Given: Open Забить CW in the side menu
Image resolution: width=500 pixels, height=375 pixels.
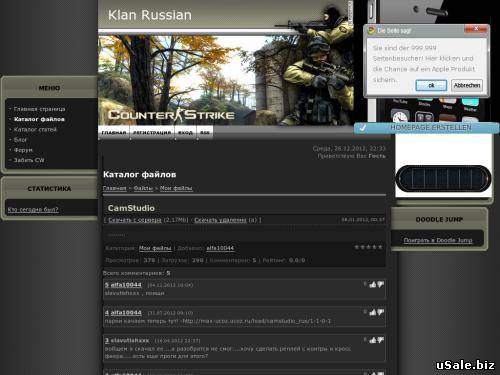Looking at the screenshot, I should coord(29,160).
